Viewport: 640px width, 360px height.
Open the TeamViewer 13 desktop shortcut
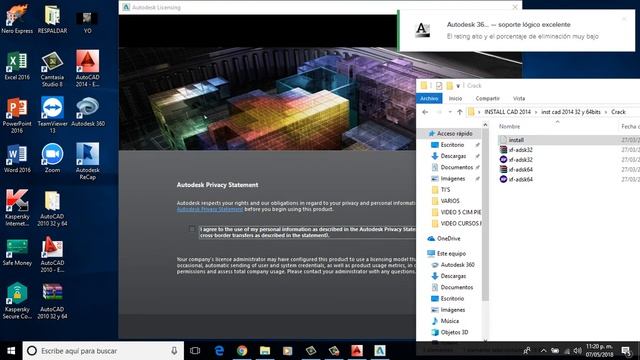click(52, 115)
